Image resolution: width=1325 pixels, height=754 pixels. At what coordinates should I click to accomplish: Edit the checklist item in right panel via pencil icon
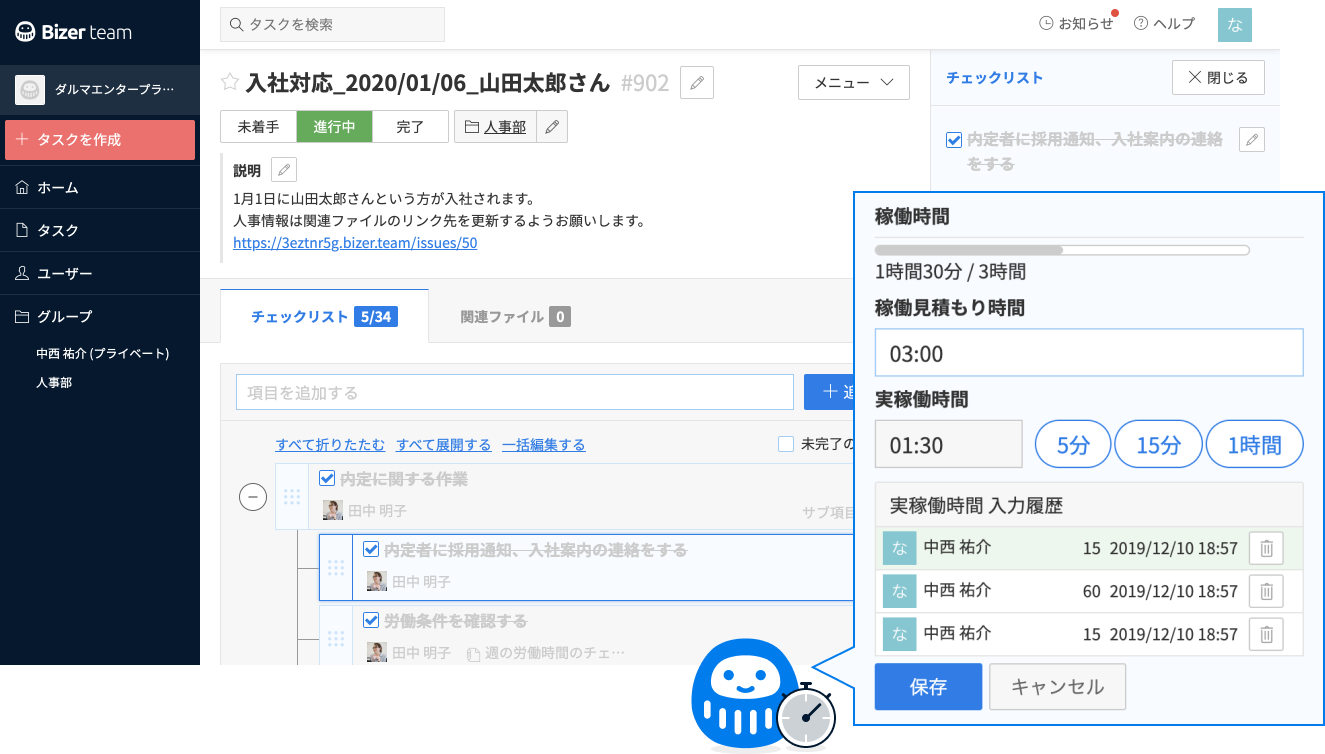click(x=1251, y=140)
